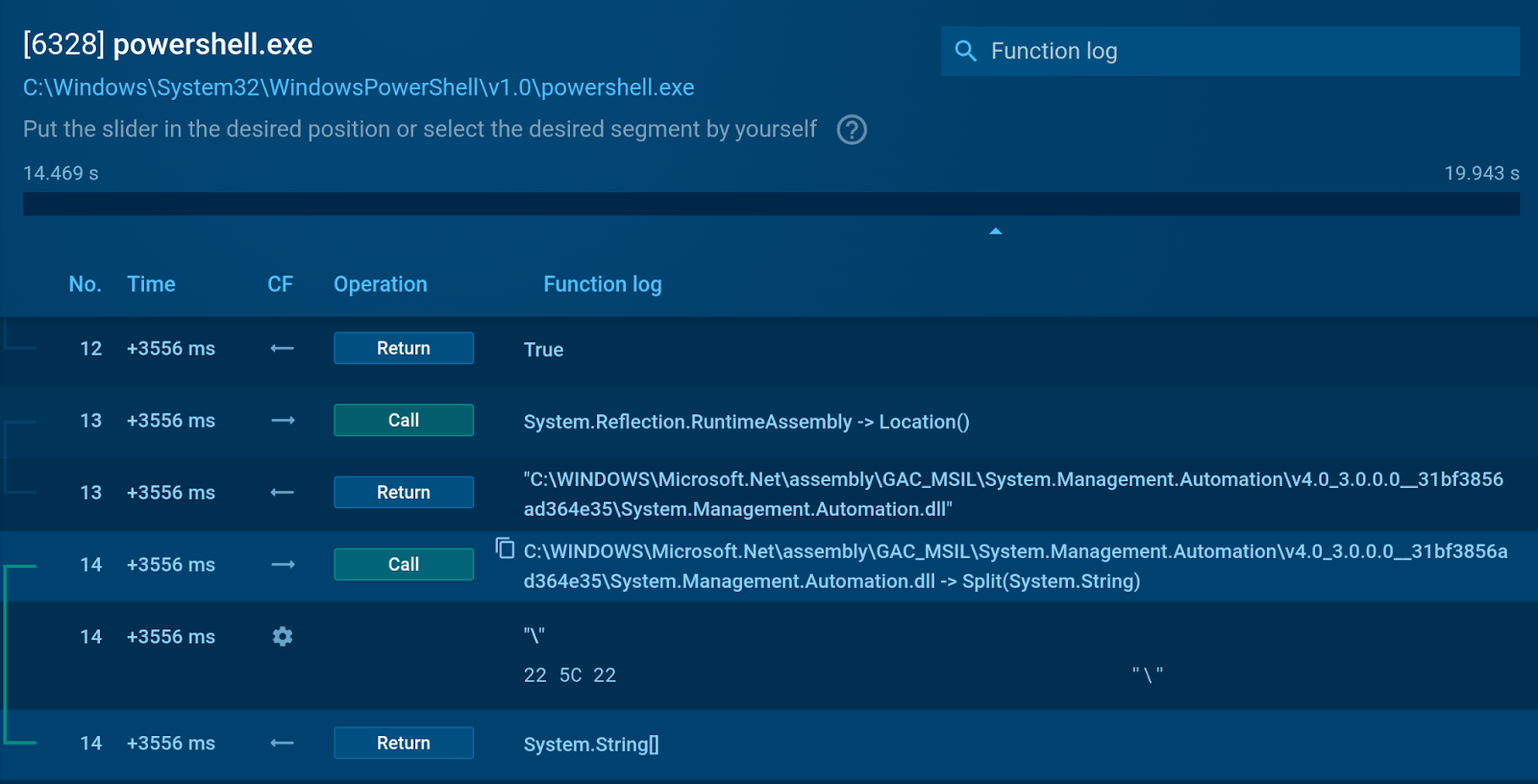Copy the Split call log with clipboard icon
The height and width of the screenshot is (784, 1538).
click(x=505, y=548)
